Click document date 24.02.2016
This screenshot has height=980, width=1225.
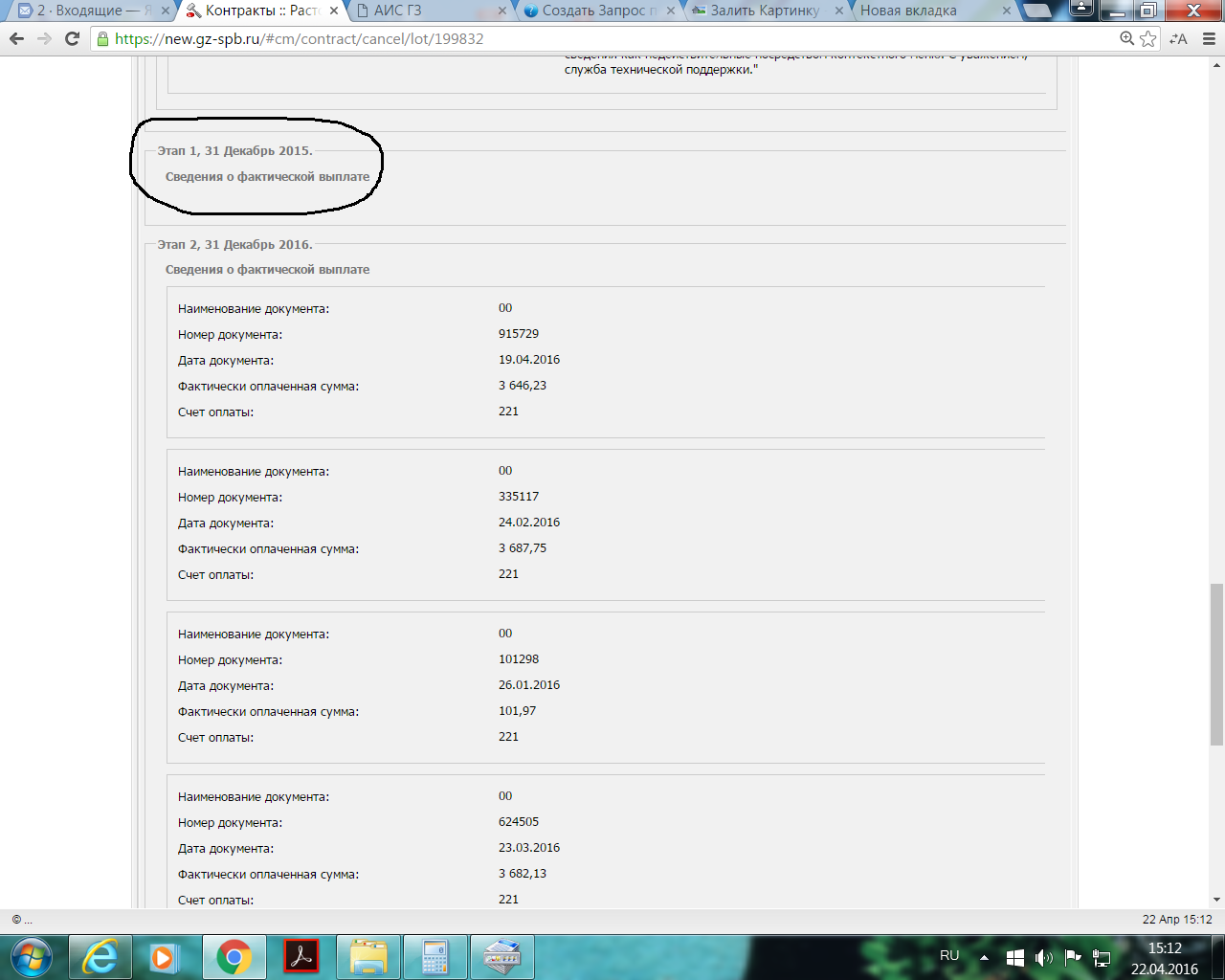point(529,523)
